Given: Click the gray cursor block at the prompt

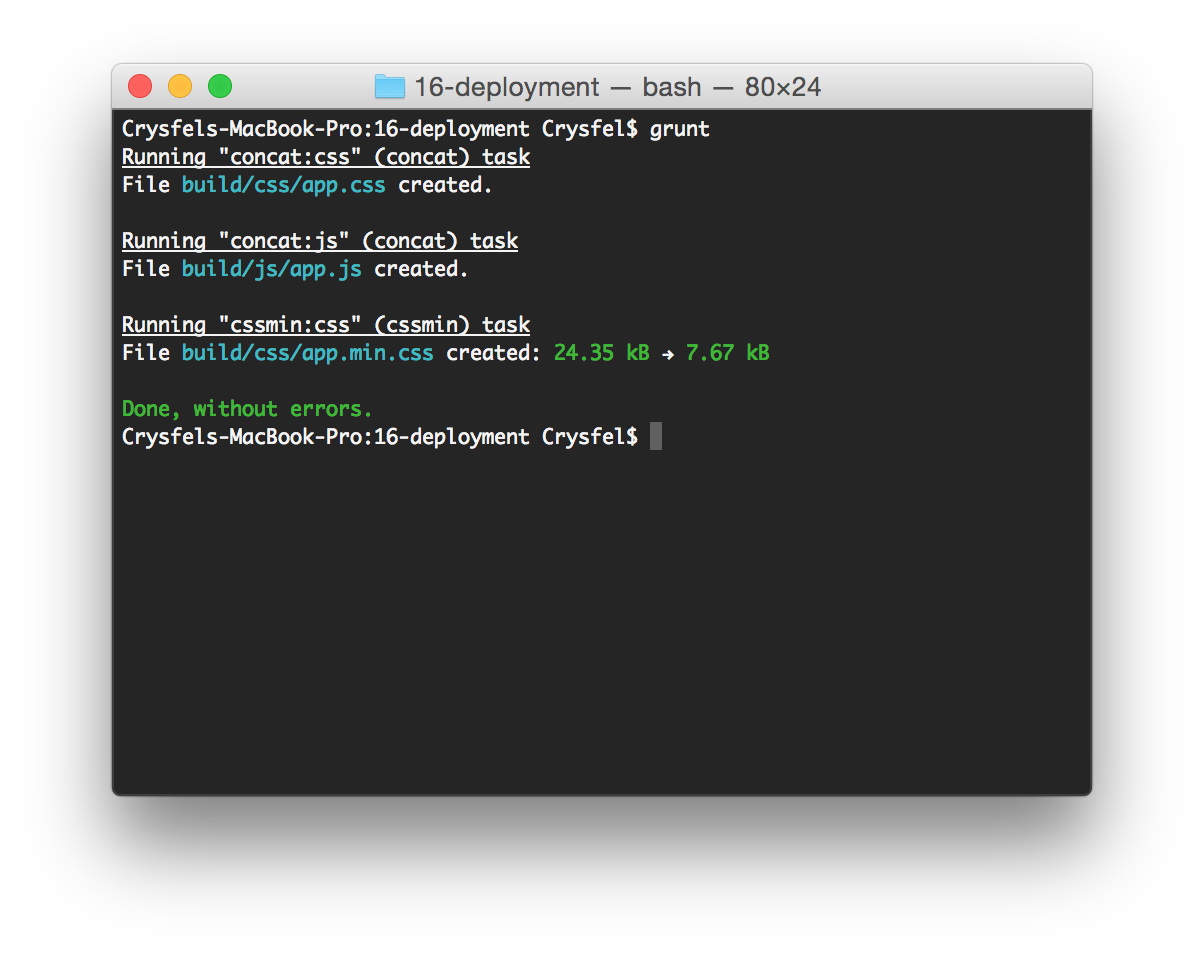Looking at the screenshot, I should click(656, 436).
